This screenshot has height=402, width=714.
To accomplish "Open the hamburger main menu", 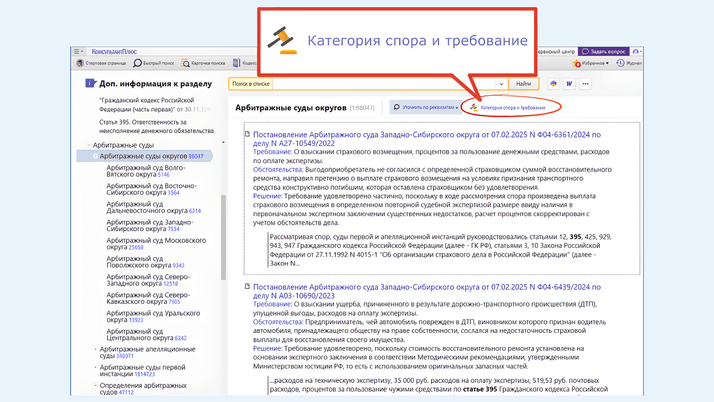I will coord(77,51).
